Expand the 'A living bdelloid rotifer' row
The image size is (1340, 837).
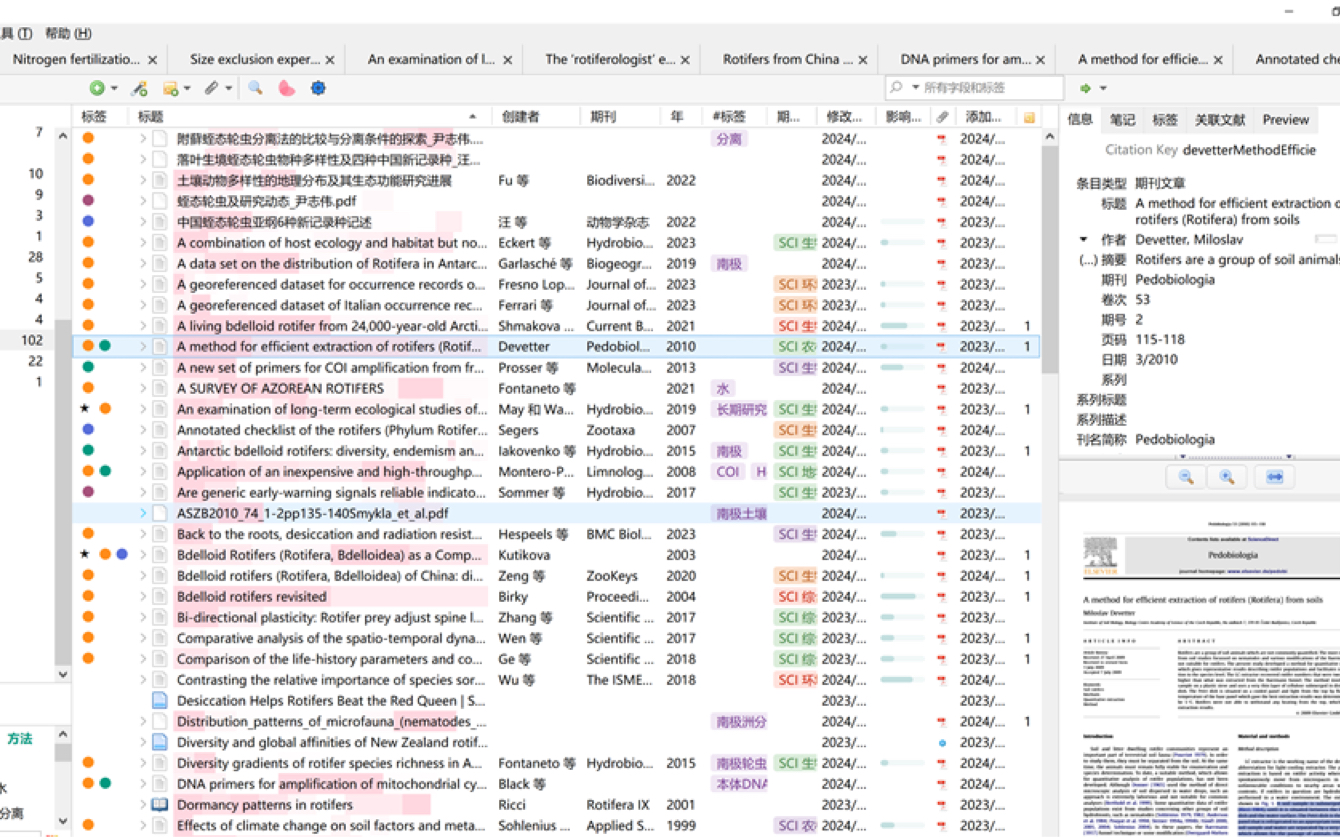pyautogui.click(x=143, y=326)
